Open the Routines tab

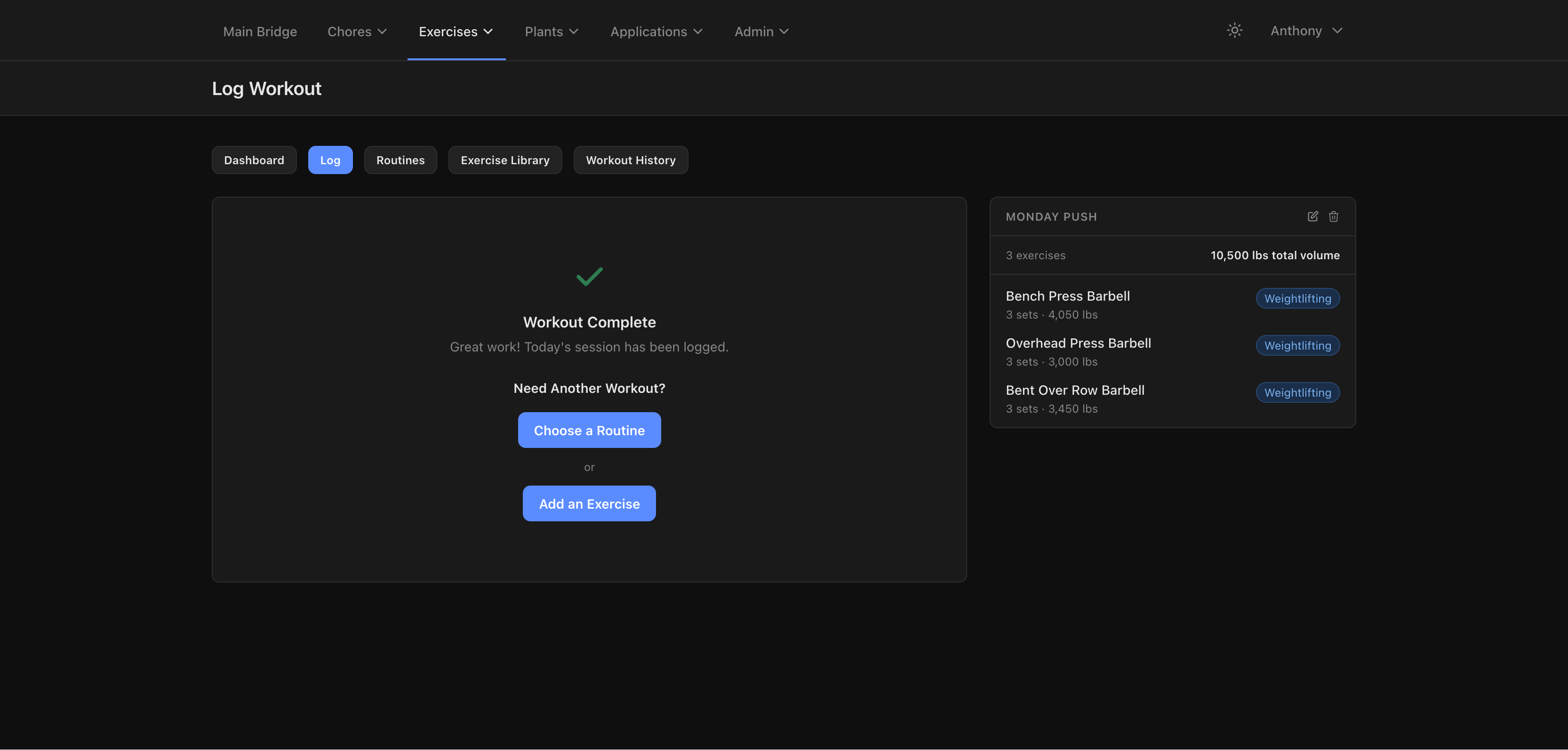click(400, 160)
